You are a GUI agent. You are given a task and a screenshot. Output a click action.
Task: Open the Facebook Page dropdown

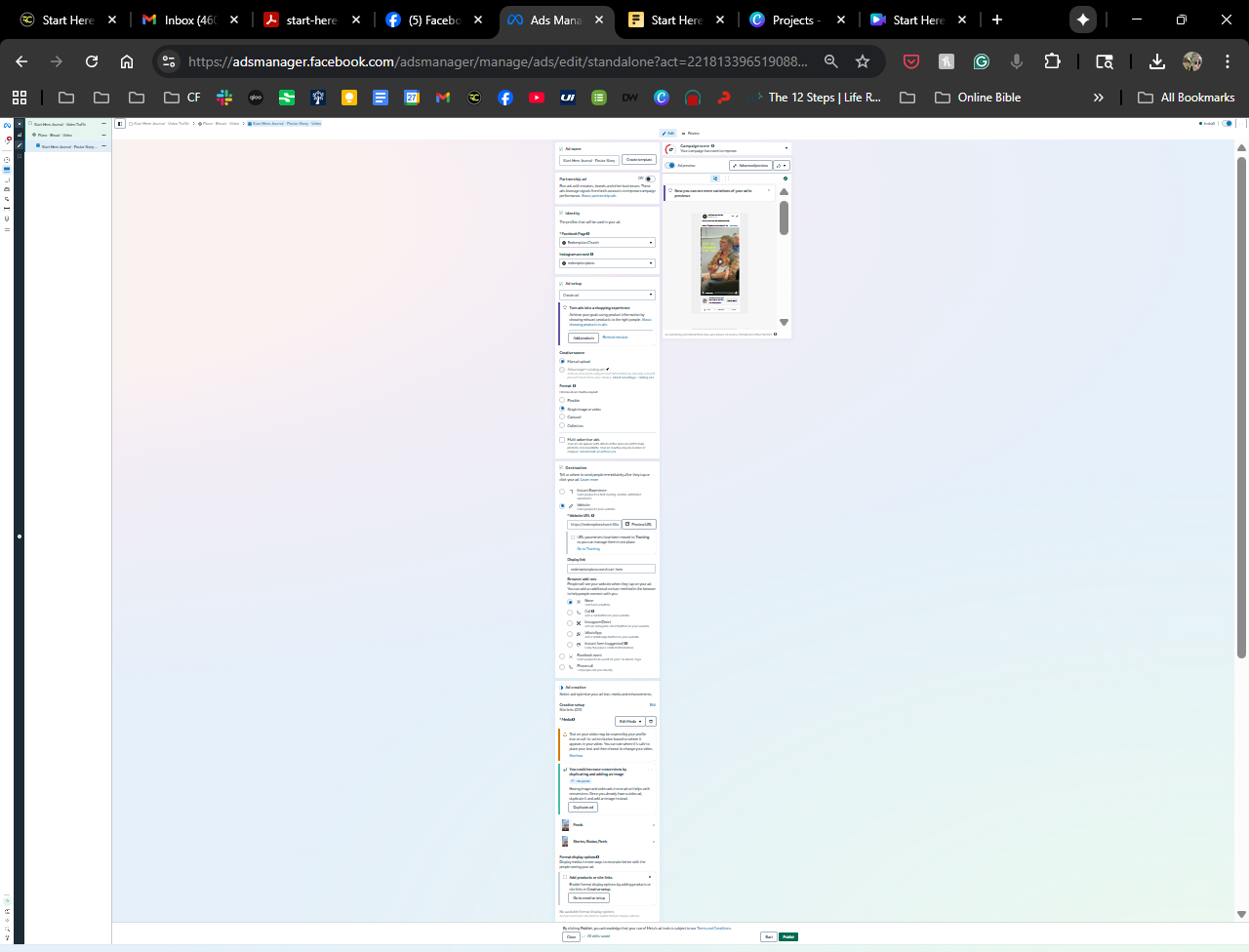click(x=606, y=243)
